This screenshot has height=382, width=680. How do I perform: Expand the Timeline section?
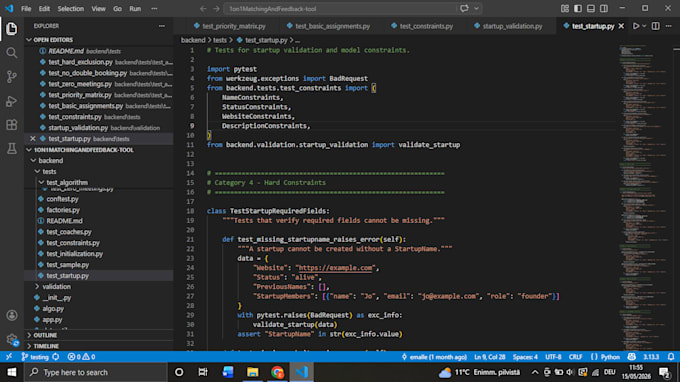(x=29, y=346)
